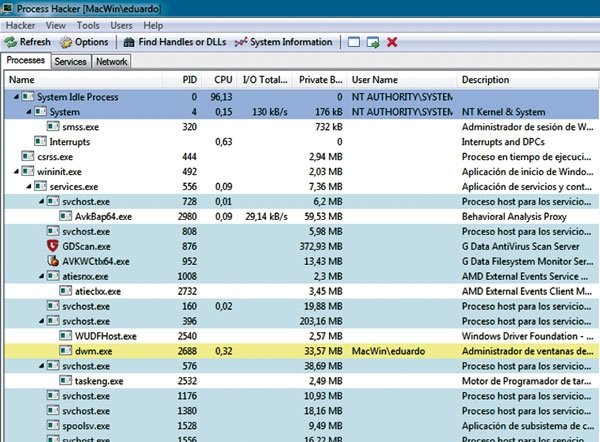Open the Help menu
Viewport: 600px width, 442px height.
(x=153, y=26)
